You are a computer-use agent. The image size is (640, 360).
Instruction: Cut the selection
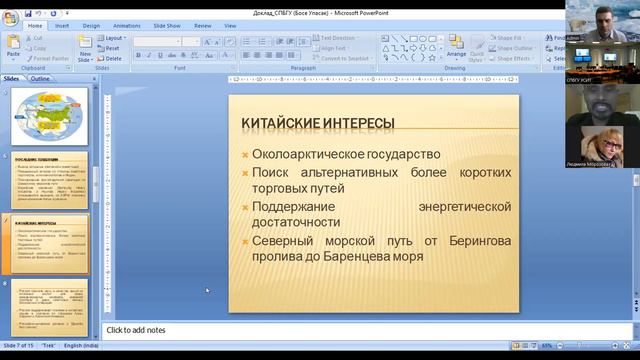pos(34,38)
